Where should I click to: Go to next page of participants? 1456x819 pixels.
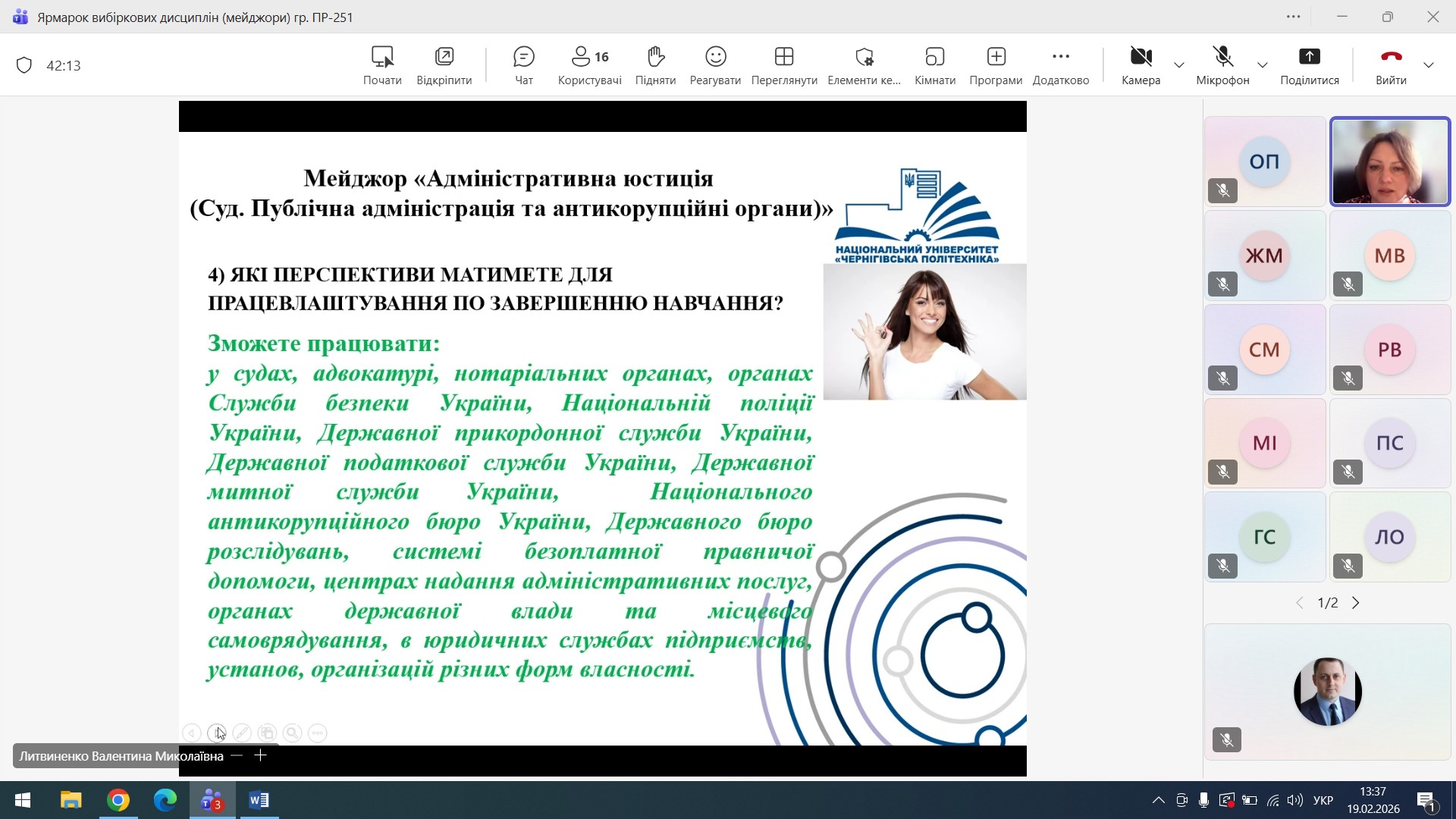pyautogui.click(x=1356, y=603)
